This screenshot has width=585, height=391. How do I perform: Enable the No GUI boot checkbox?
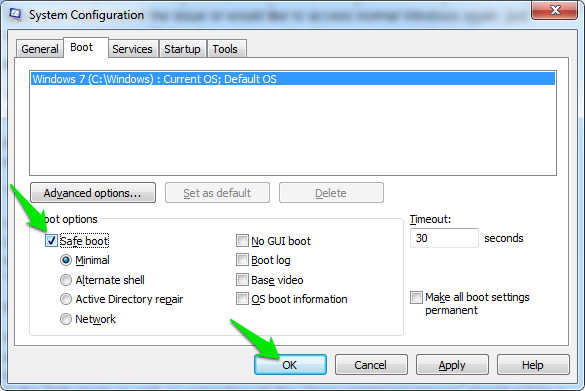[x=242, y=241]
